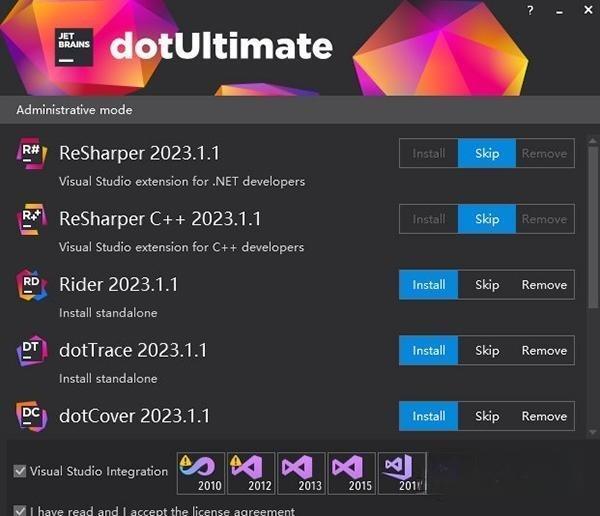Click 'Install standalone' text under dotTrace
Viewport: 600px width, 516px height.
[108, 379]
